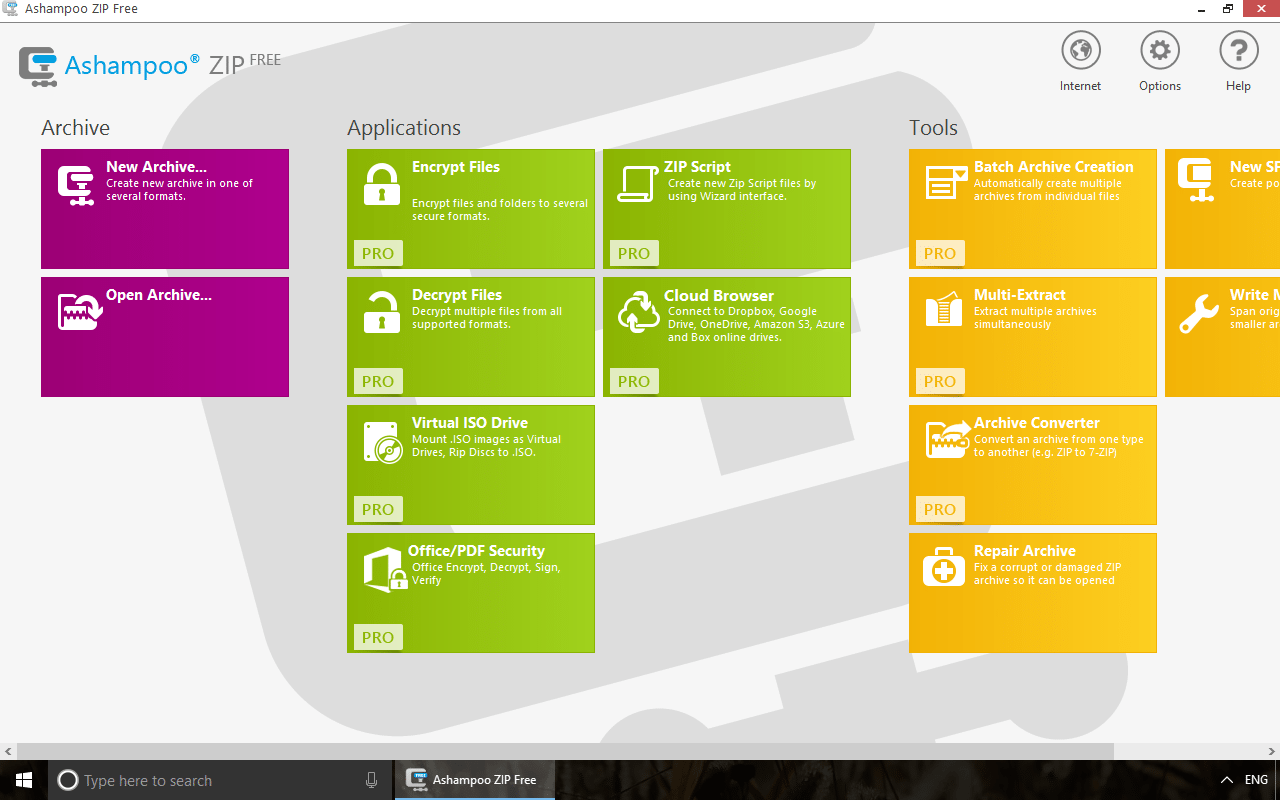Viewport: 1280px width, 800px height.
Task: Click the Virtual ISO Drive disc icon
Action: click(382, 441)
